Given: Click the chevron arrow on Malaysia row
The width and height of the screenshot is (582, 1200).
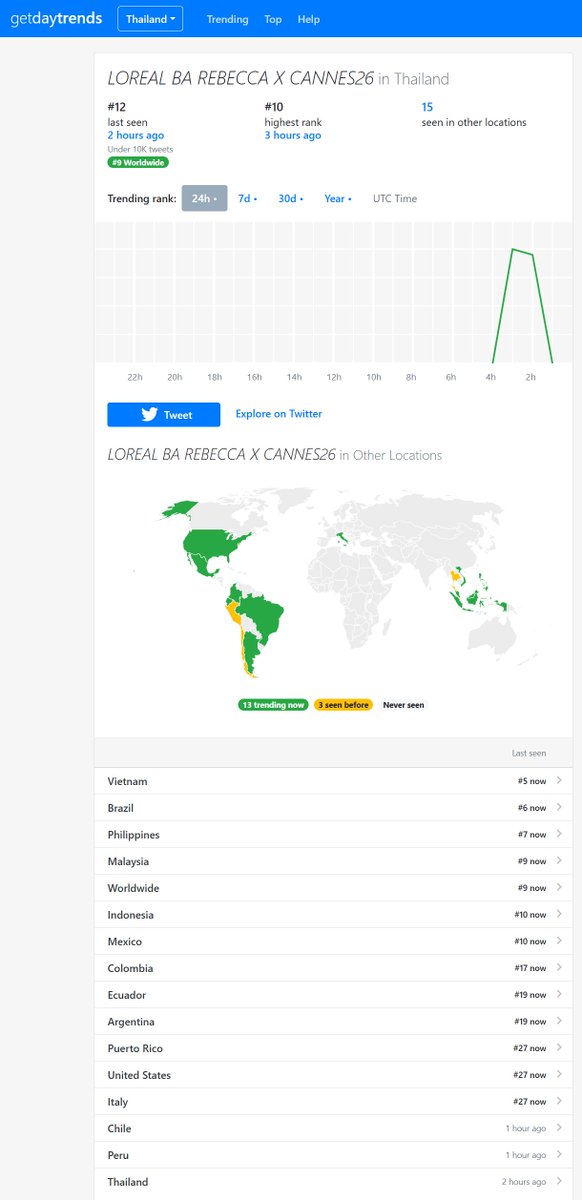Looking at the screenshot, I should tap(559, 861).
